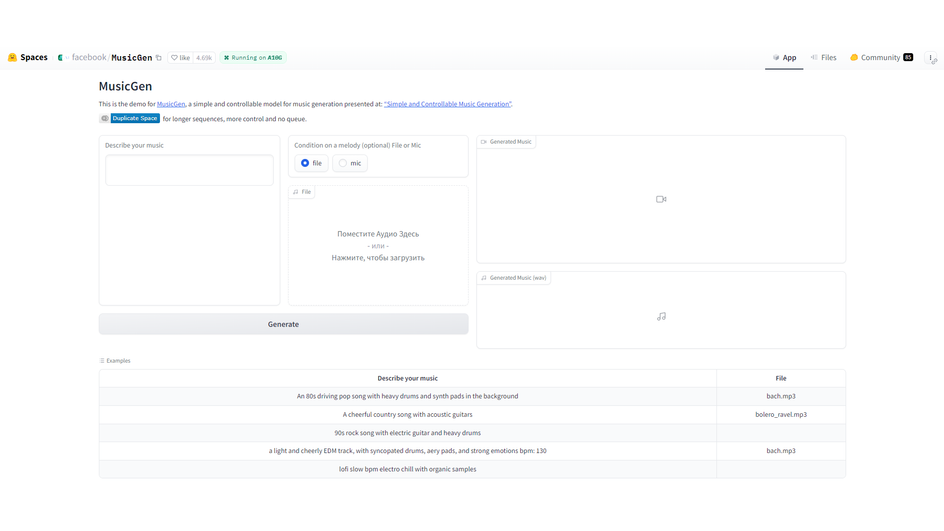Open the Community tab
The image size is (944, 531).
[x=881, y=58]
